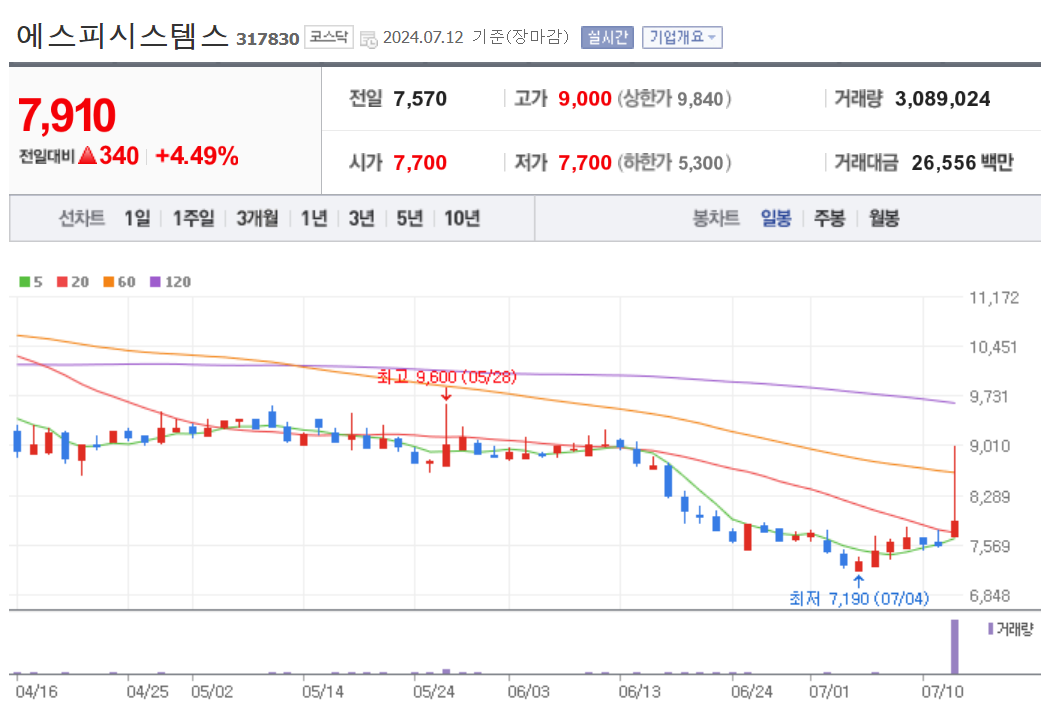Click the +4.49% change value
1041x711 pixels.
197,156
